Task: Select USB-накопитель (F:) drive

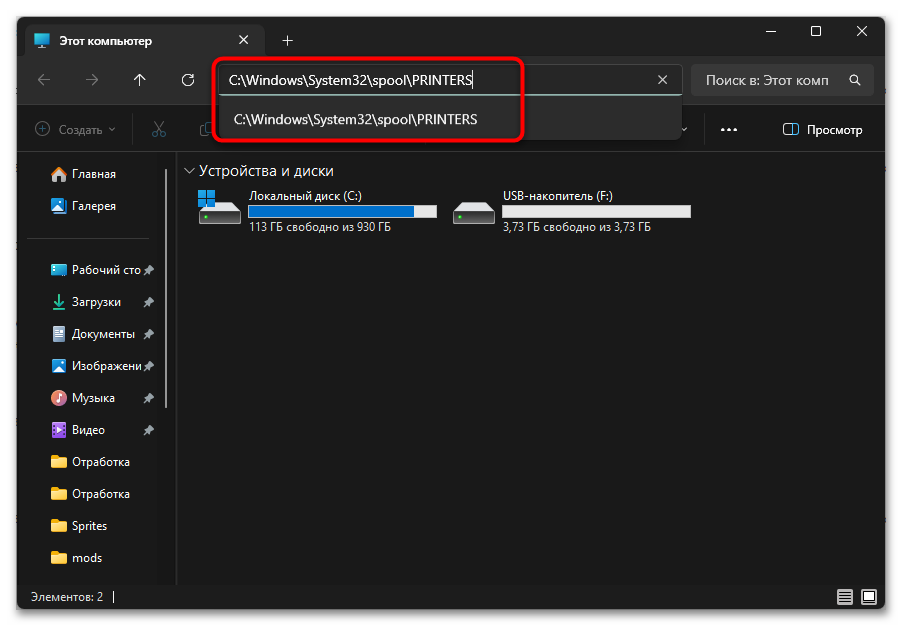Action: 571,211
